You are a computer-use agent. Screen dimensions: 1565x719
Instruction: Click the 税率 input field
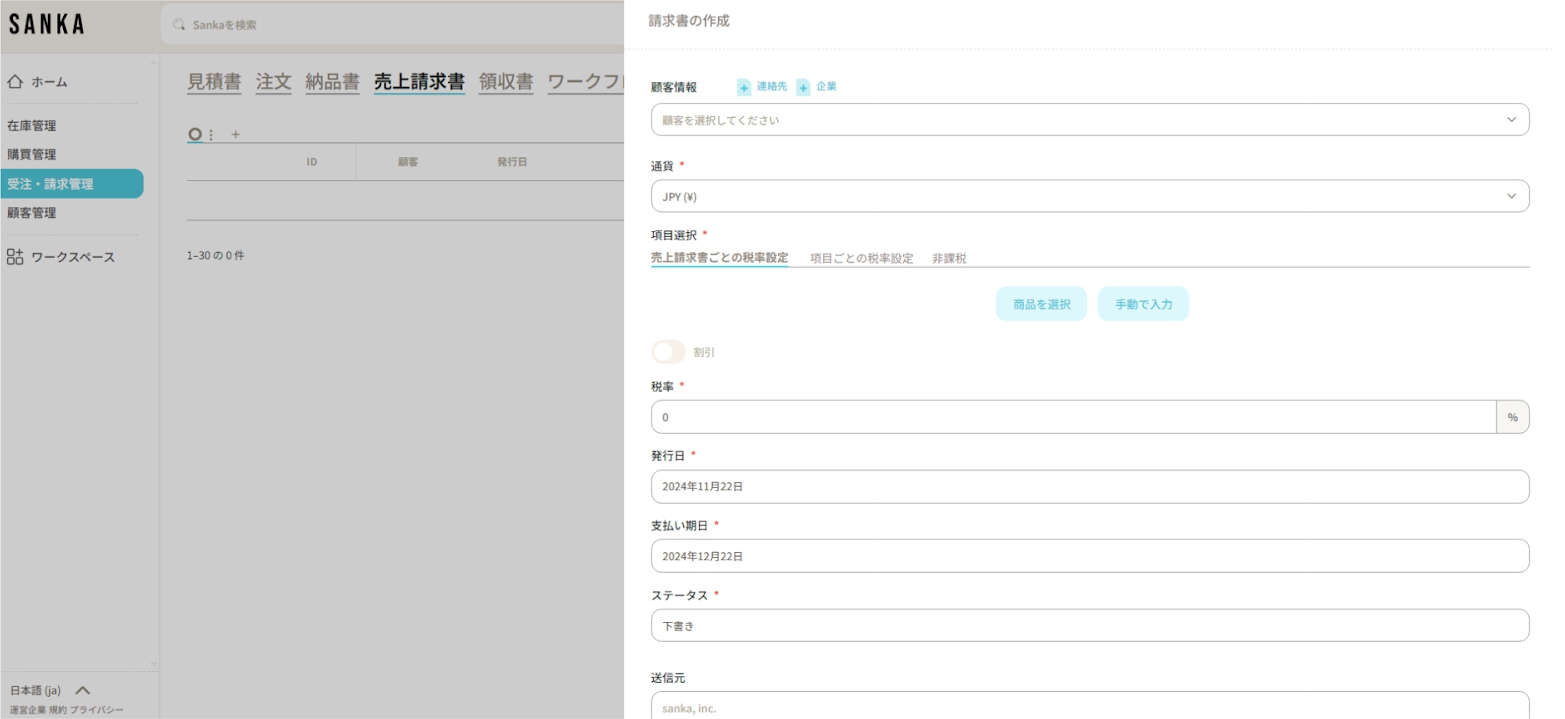click(1072, 417)
